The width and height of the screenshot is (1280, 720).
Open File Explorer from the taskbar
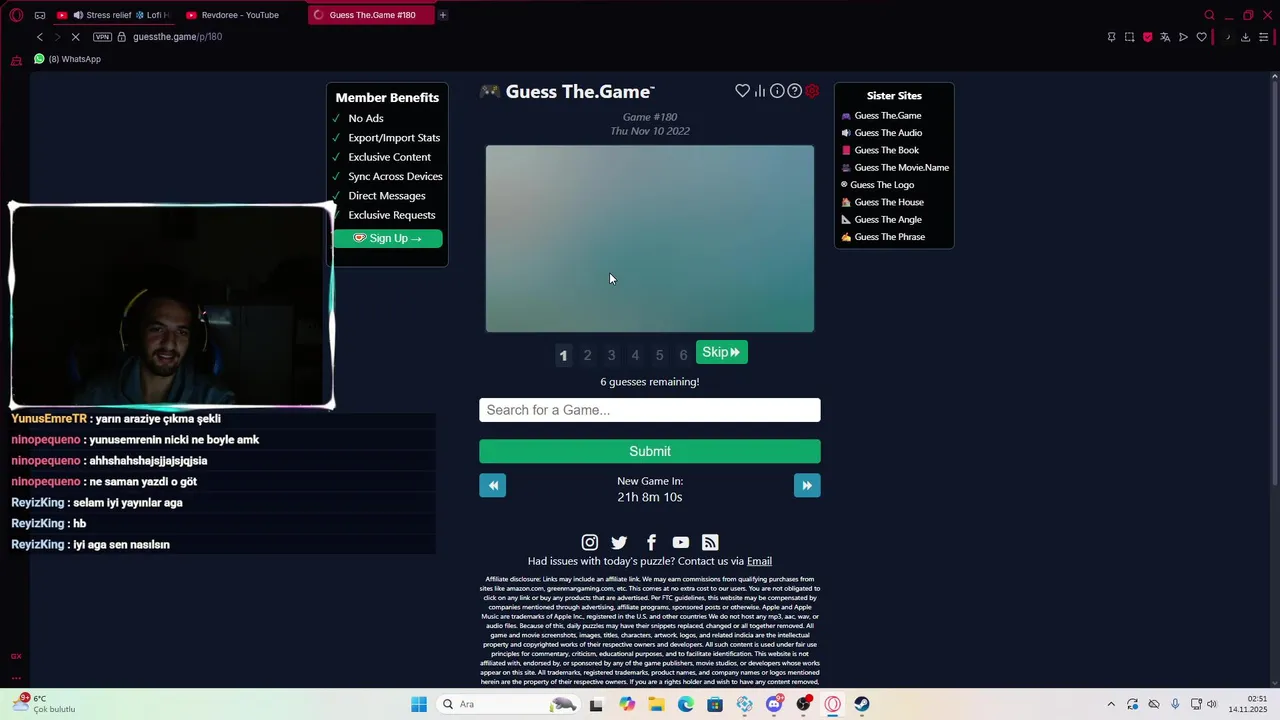click(656, 704)
